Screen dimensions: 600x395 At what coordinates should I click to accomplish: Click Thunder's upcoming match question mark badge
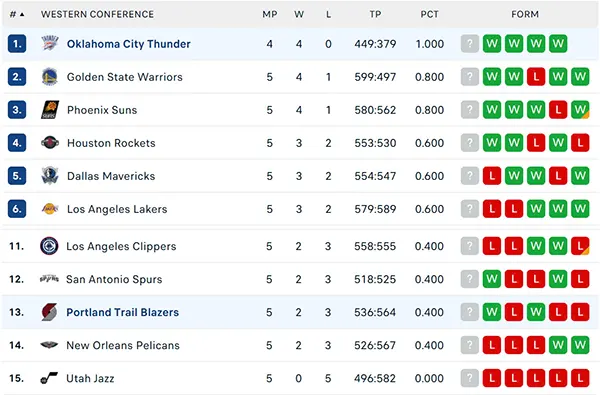pyautogui.click(x=470, y=44)
